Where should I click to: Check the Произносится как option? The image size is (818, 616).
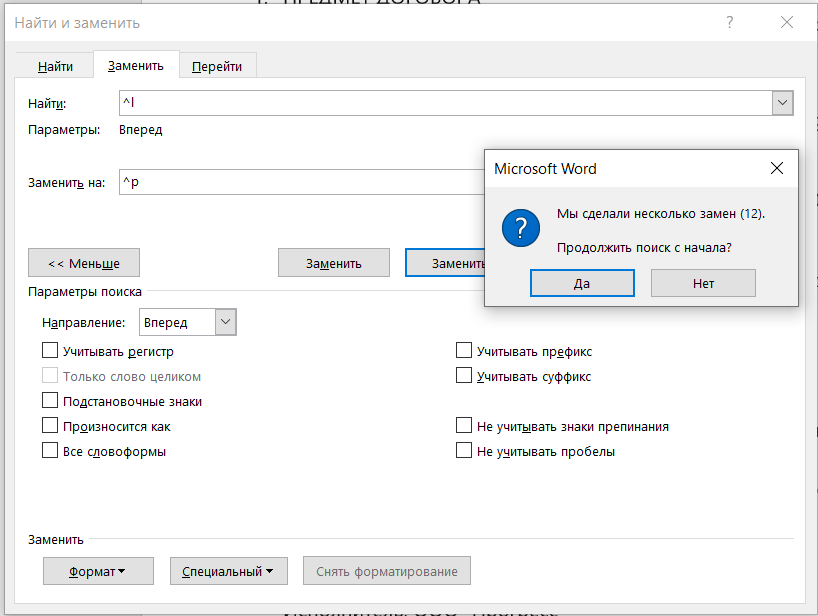pyautogui.click(x=50, y=425)
